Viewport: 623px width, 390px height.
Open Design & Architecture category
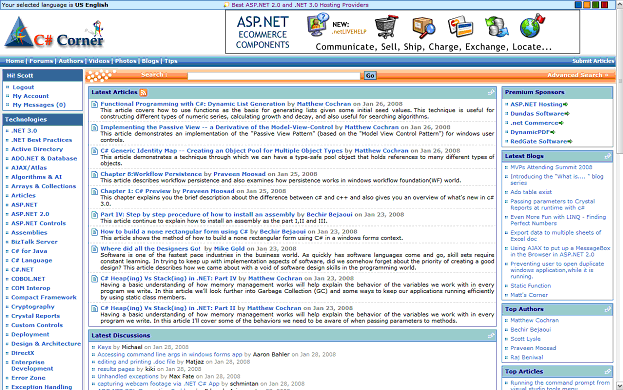(x=46, y=344)
